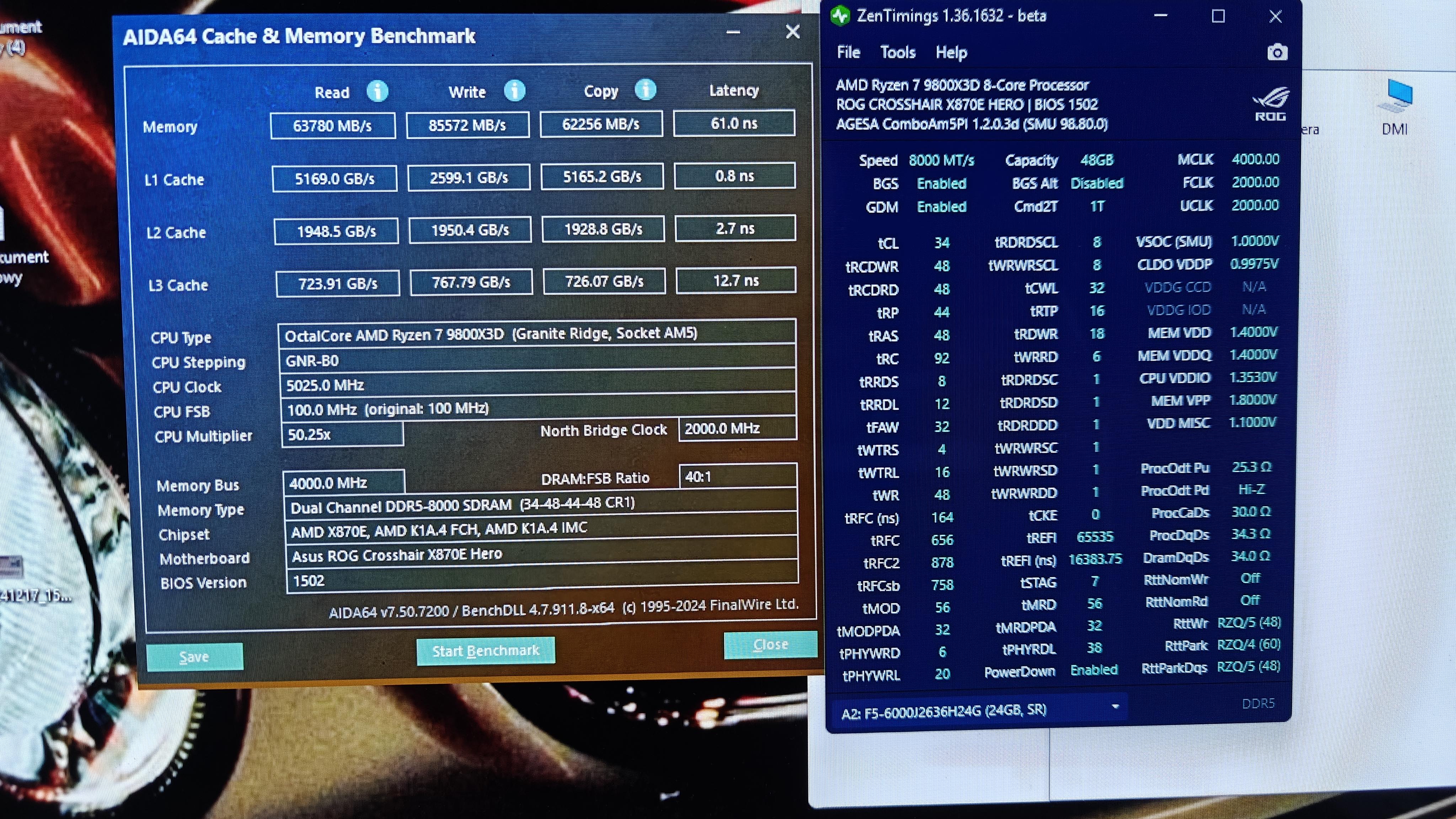Open the Help menu
Viewport: 1456px width, 819px height.
tap(951, 53)
